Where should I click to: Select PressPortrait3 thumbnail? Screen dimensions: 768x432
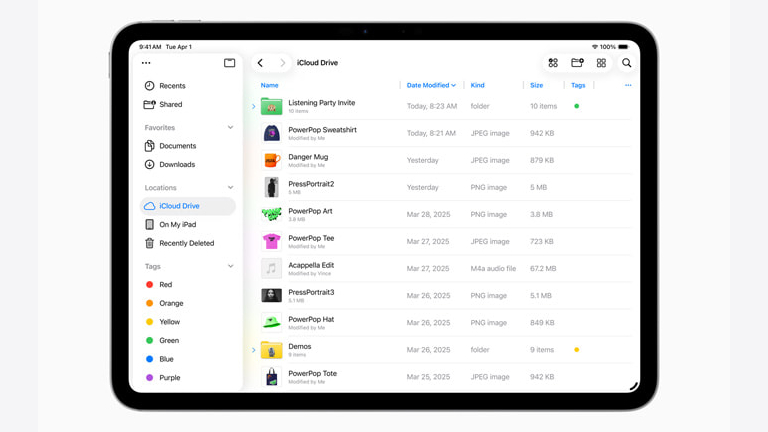[x=271, y=295]
